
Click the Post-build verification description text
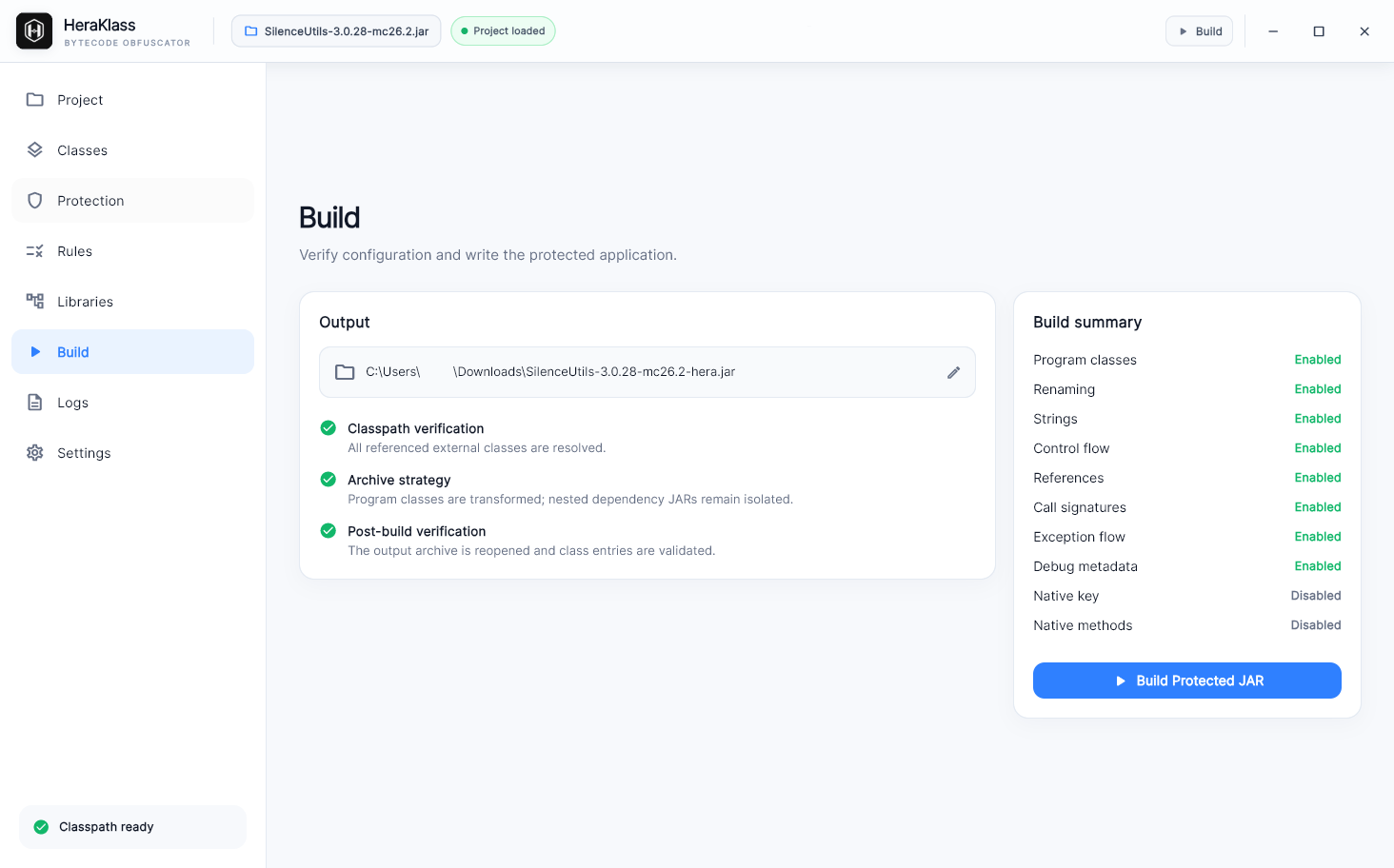click(531, 551)
